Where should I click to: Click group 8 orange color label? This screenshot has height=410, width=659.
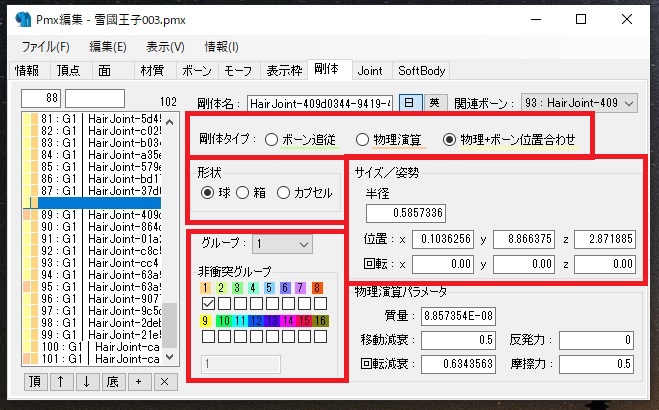[x=317, y=288]
